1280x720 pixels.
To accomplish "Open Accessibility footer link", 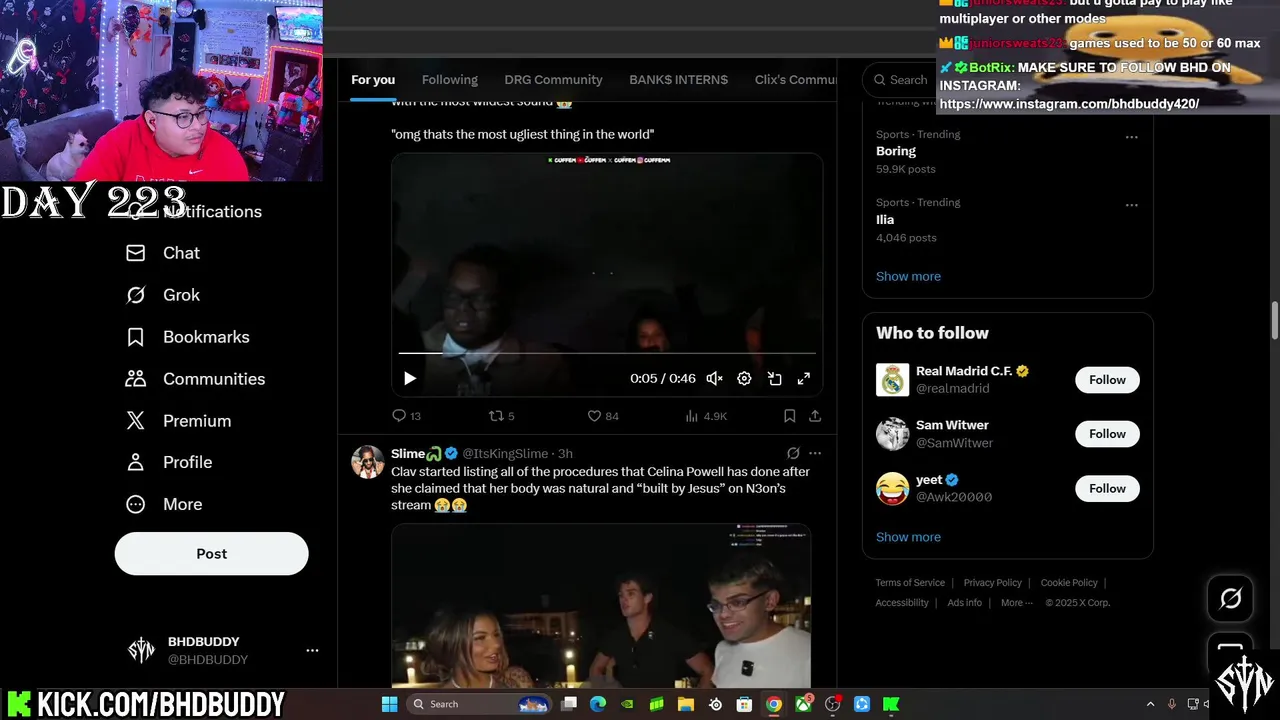I will [902, 603].
